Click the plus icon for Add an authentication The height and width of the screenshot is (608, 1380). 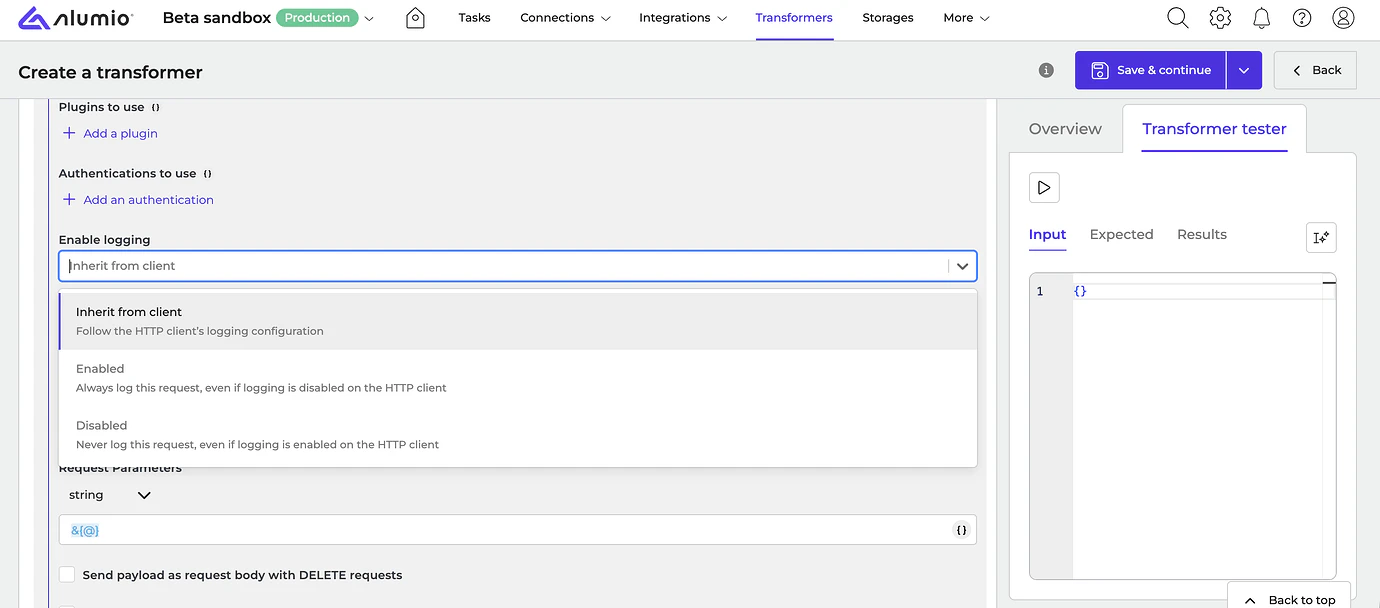pyautogui.click(x=69, y=200)
